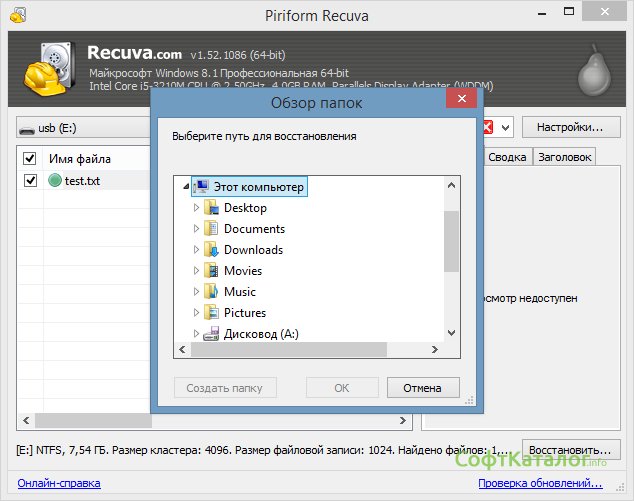
Task: Collapse the Этот компьютер tree node
Action: pyautogui.click(x=186, y=187)
